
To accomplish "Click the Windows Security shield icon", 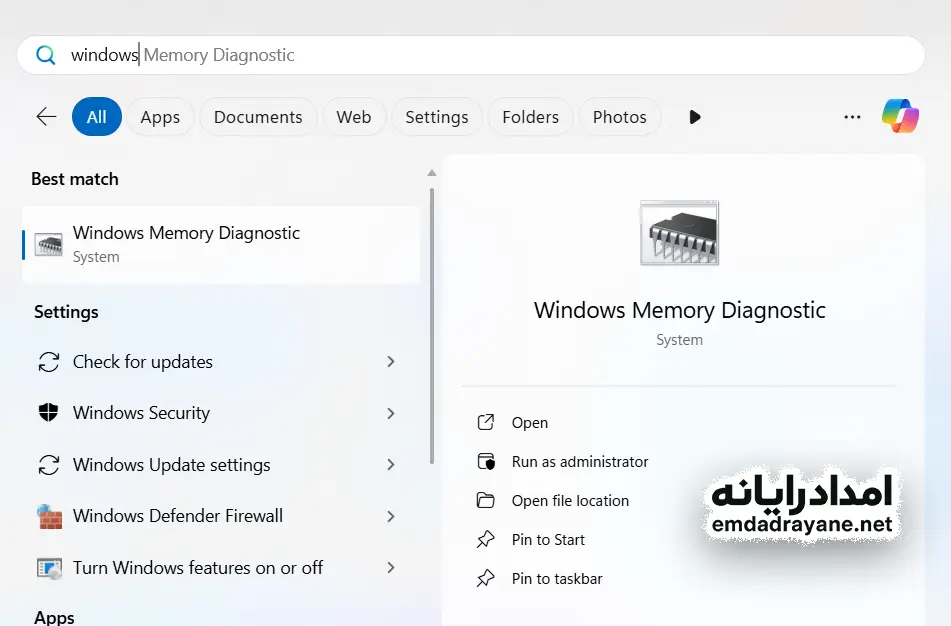I will click(49, 413).
